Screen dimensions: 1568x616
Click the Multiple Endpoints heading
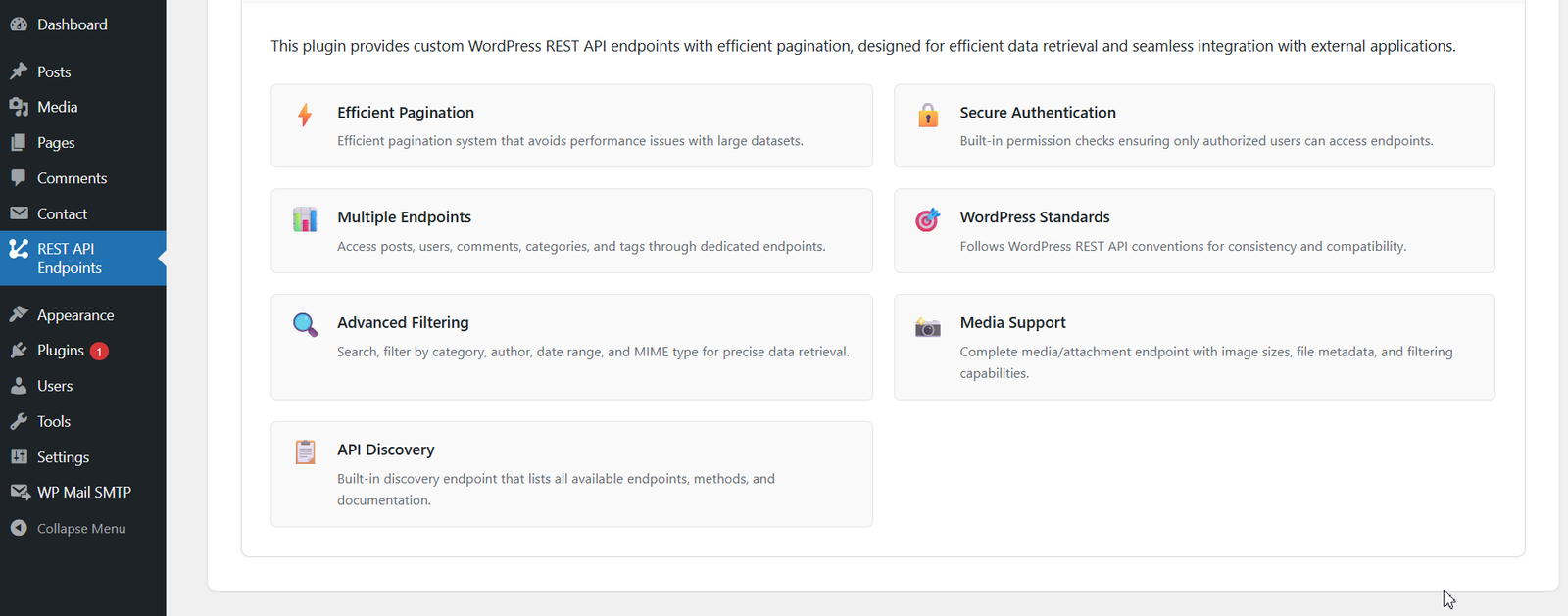coord(404,217)
